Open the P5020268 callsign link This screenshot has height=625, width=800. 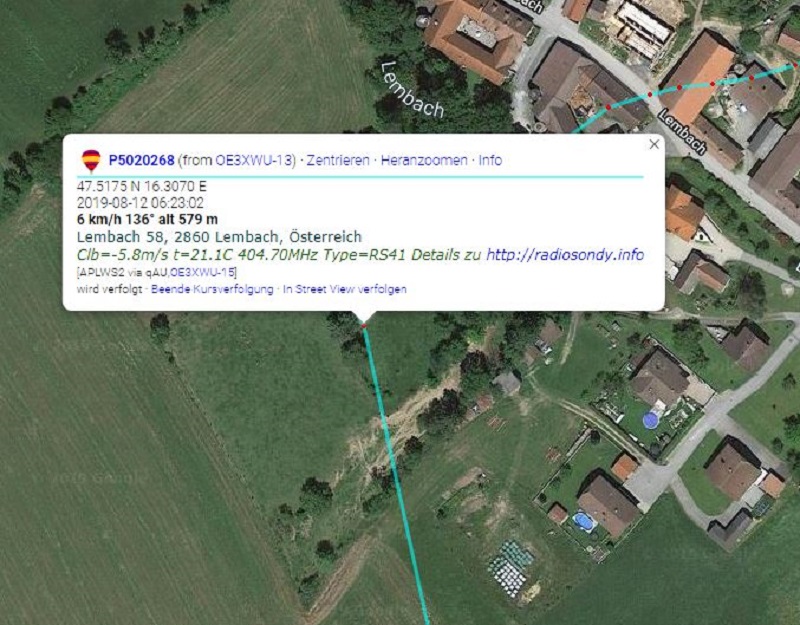click(141, 160)
